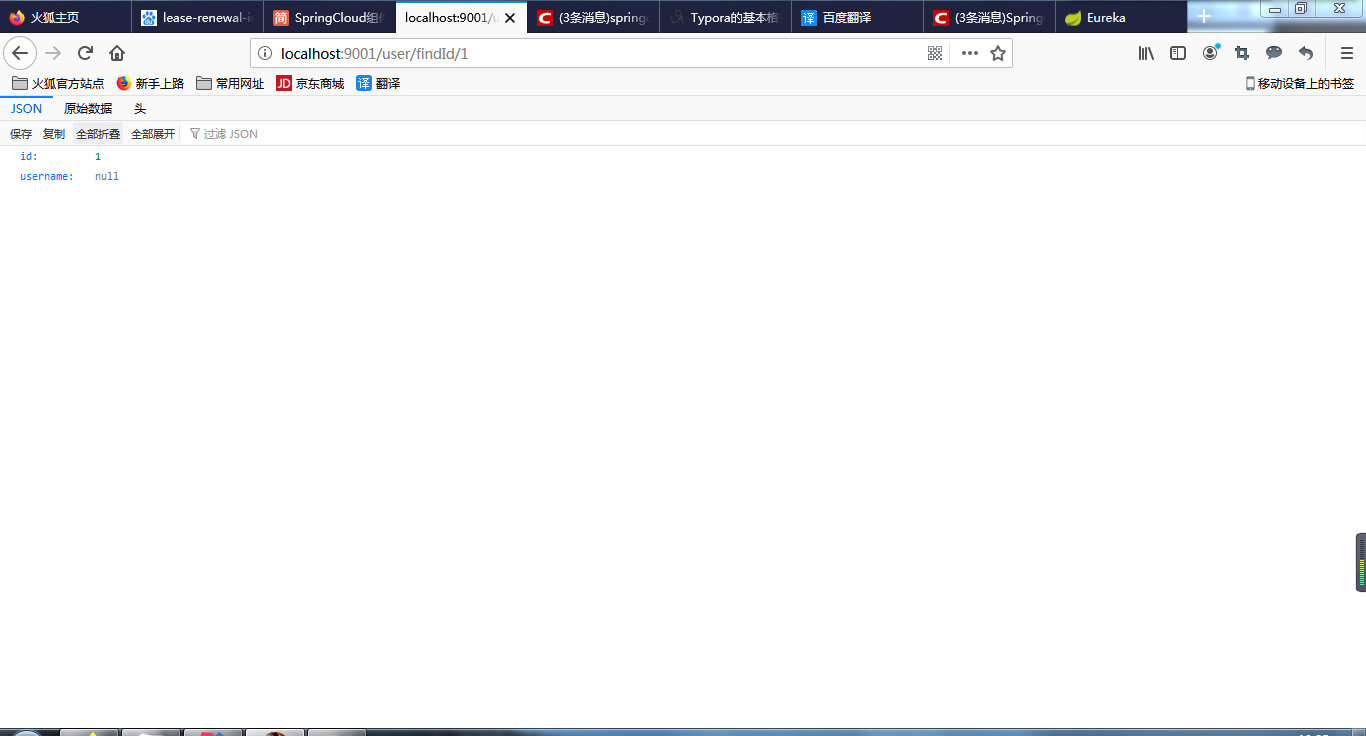Viewport: 1366px width, 736px height.
Task: Click the value 1 of id
Action: tap(98, 157)
